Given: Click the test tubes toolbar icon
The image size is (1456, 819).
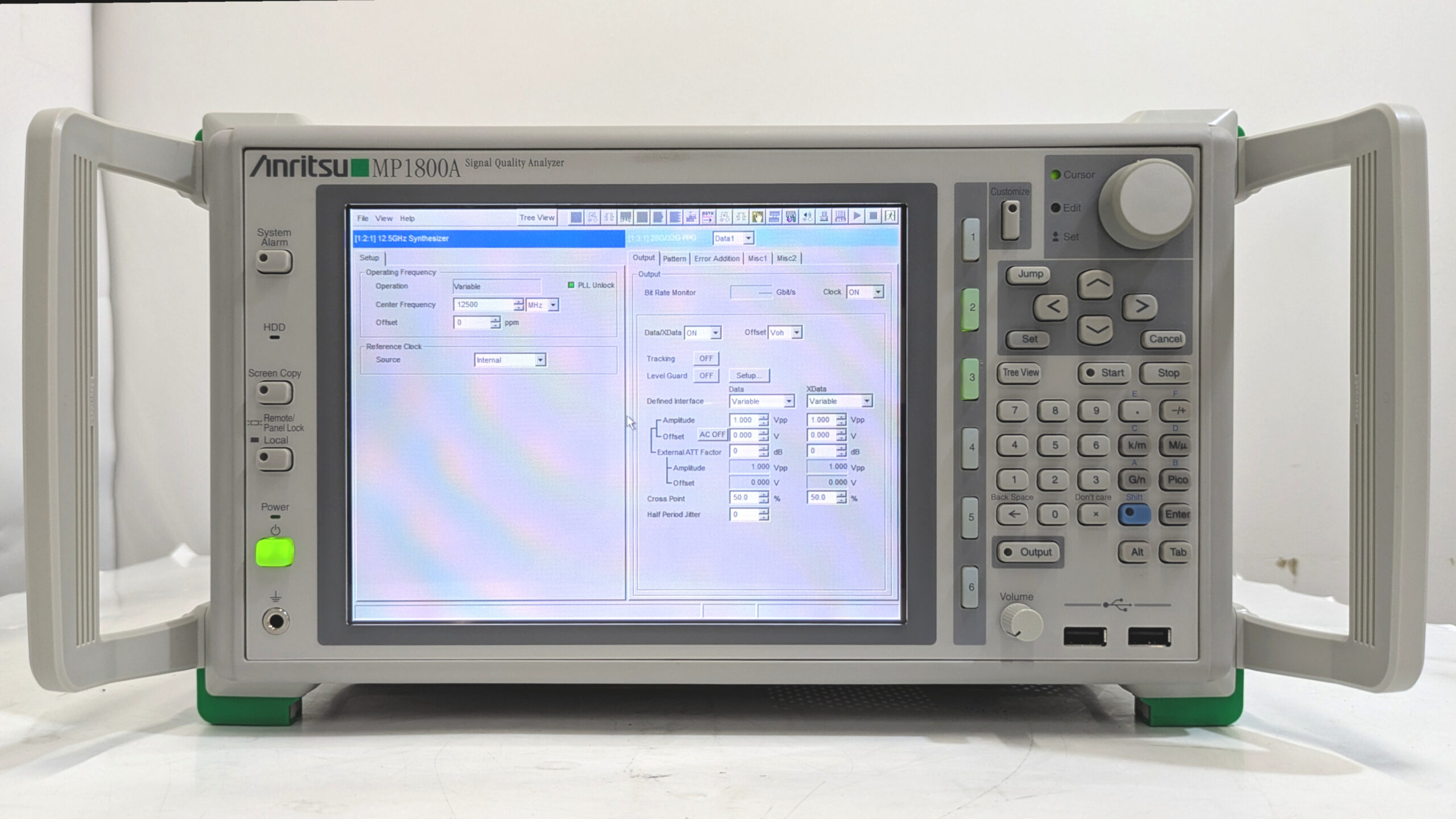Looking at the screenshot, I should click(791, 217).
